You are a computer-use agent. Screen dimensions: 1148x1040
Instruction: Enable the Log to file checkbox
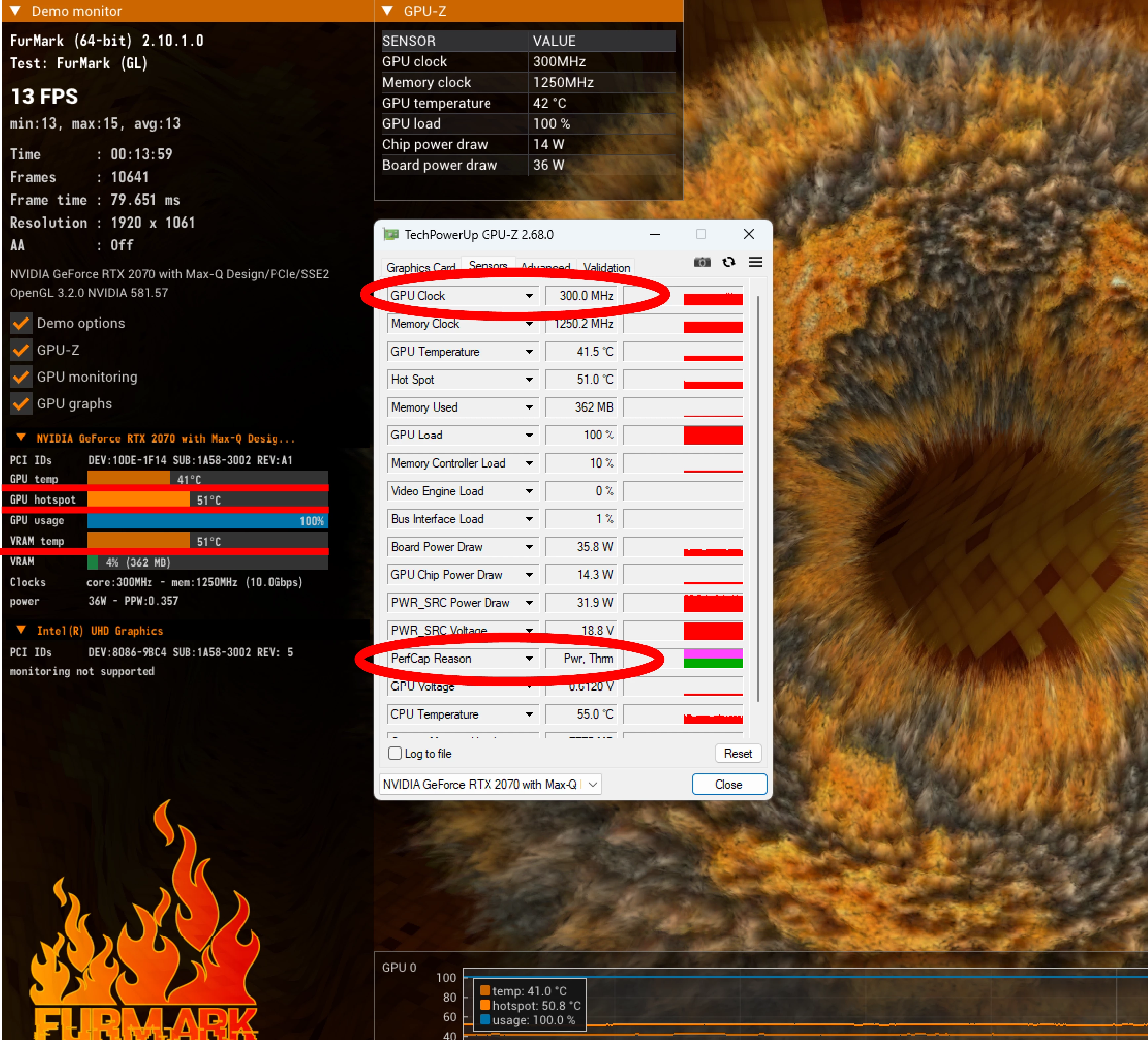[x=395, y=753]
